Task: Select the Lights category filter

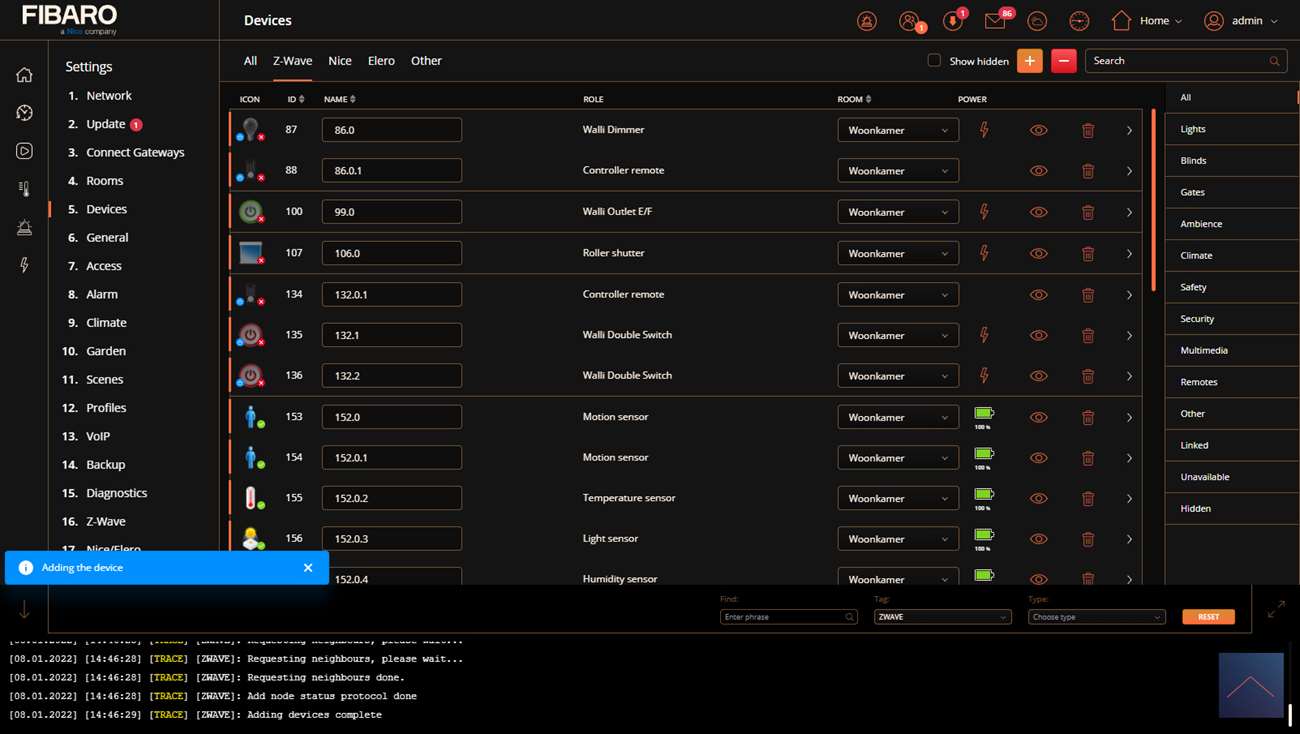Action: click(x=1192, y=129)
